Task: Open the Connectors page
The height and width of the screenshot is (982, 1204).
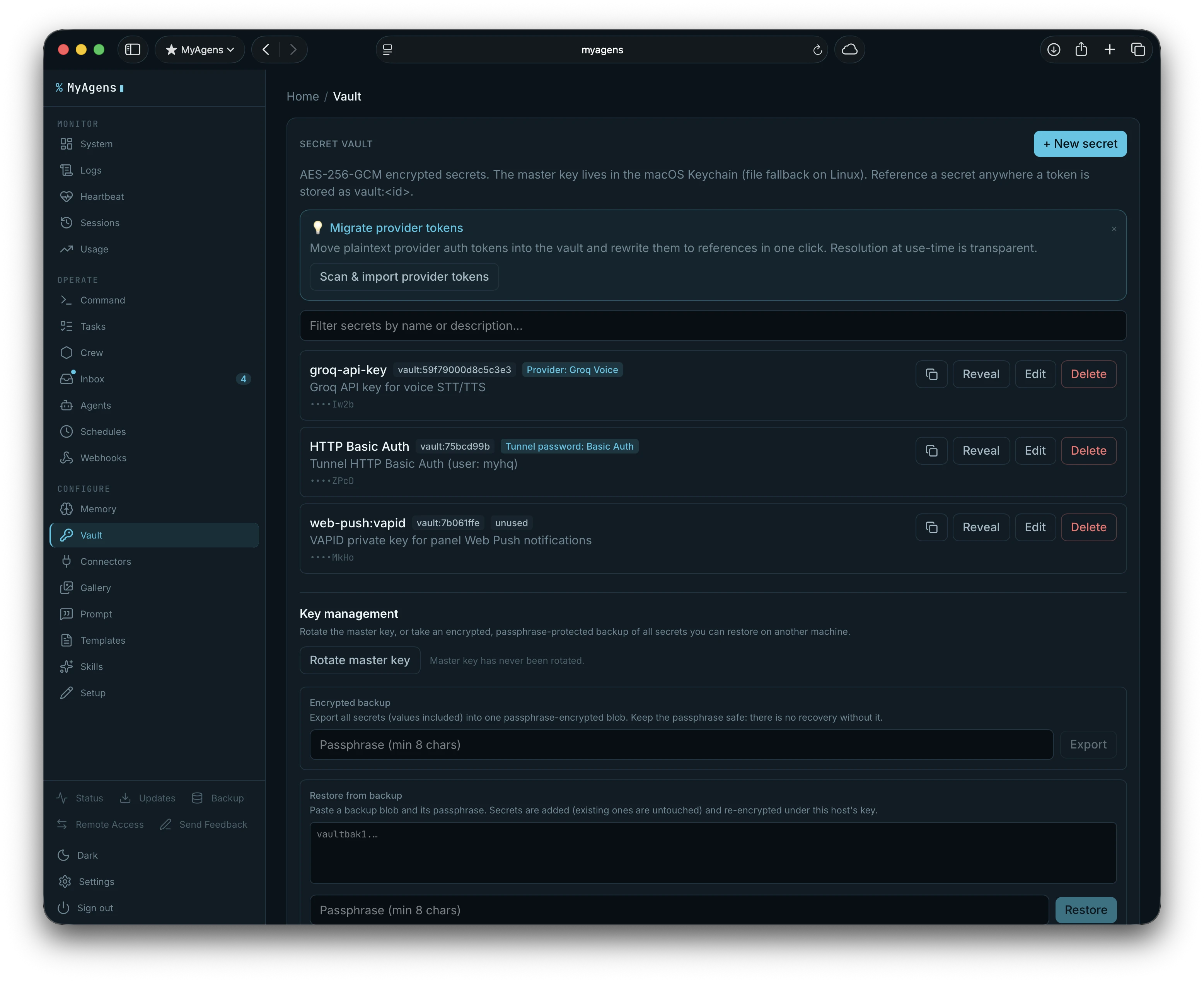Action: [x=154, y=561]
